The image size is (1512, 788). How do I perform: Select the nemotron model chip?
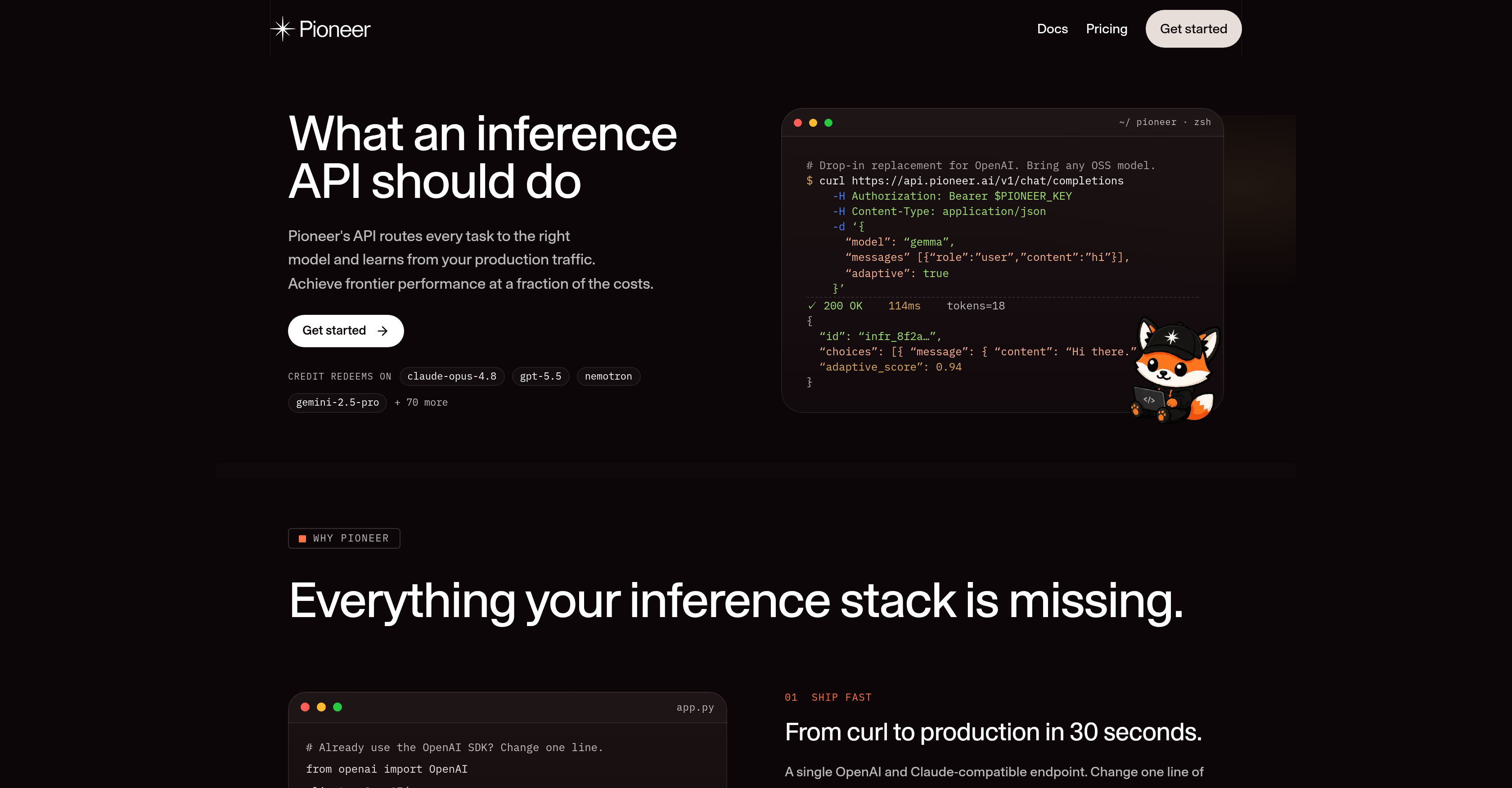(x=608, y=376)
